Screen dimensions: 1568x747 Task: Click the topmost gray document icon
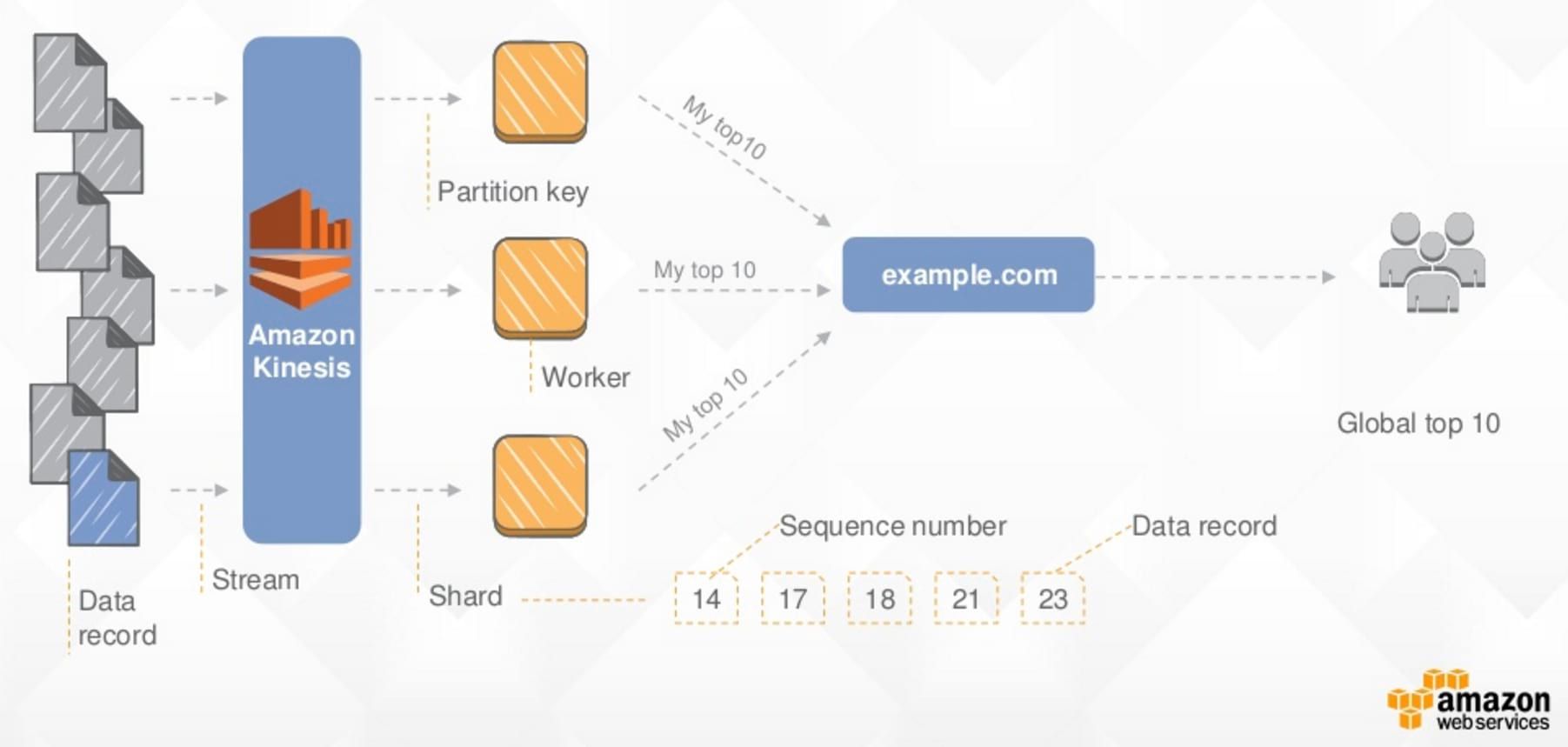(x=68, y=83)
